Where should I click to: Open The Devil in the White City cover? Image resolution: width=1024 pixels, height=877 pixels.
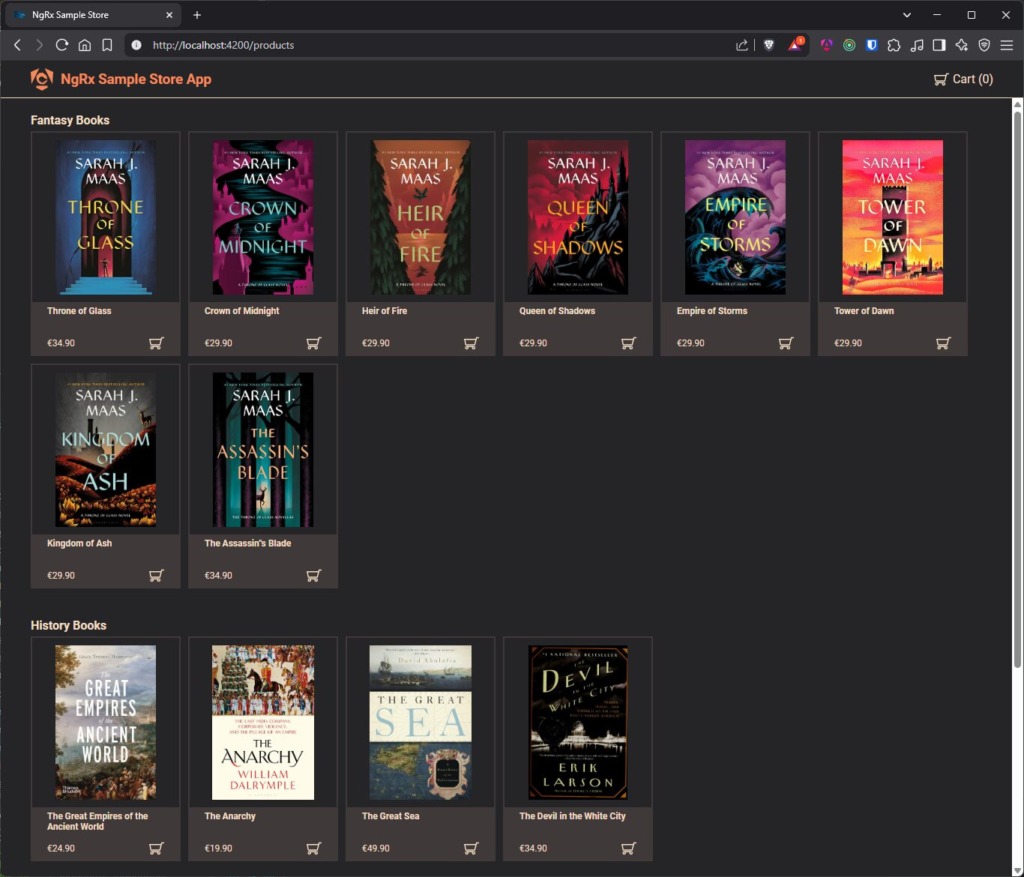[577, 722]
